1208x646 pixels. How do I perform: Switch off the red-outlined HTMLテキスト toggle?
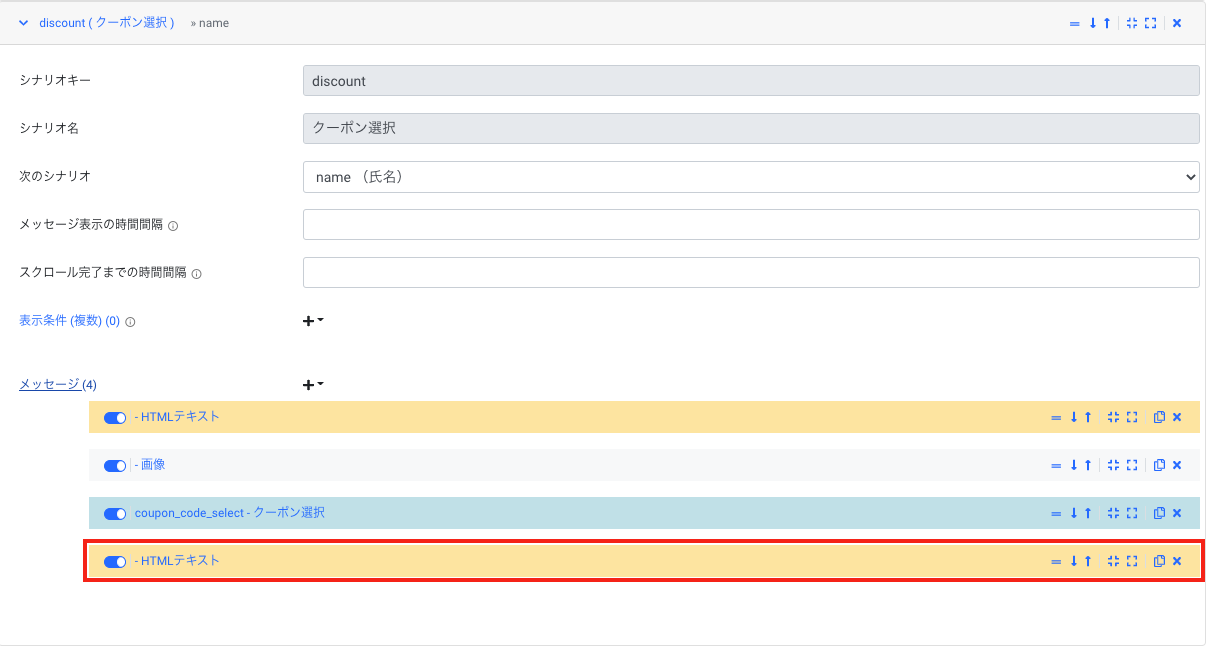(115, 561)
